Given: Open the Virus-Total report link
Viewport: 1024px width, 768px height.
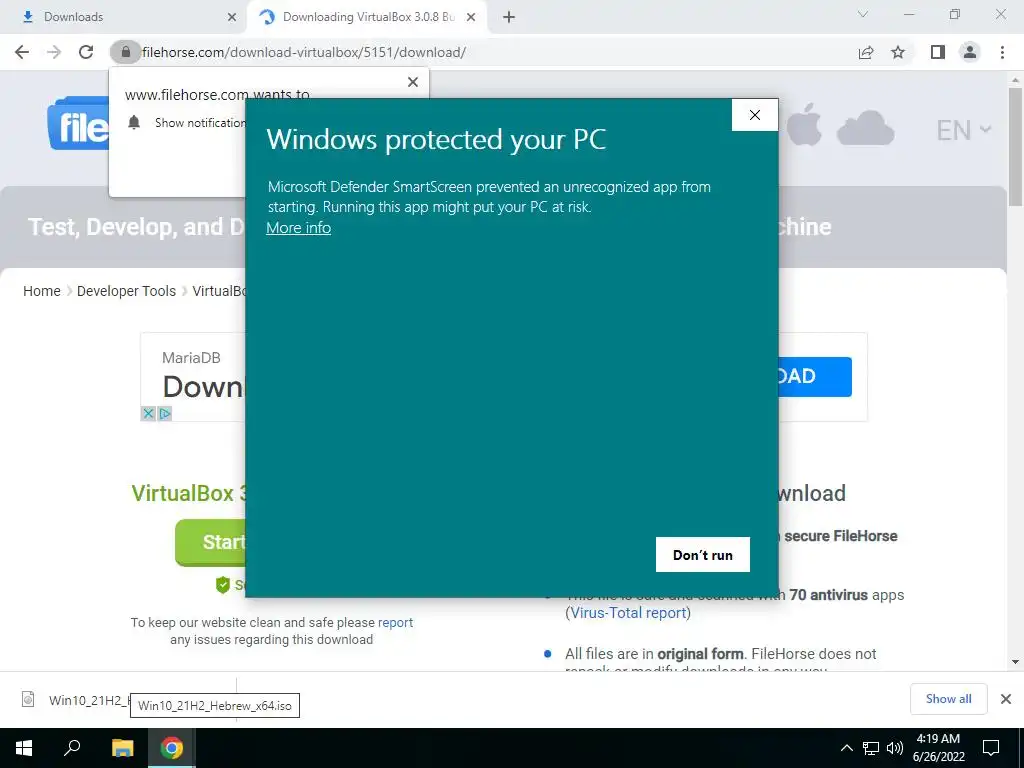Looking at the screenshot, I should coord(628,613).
